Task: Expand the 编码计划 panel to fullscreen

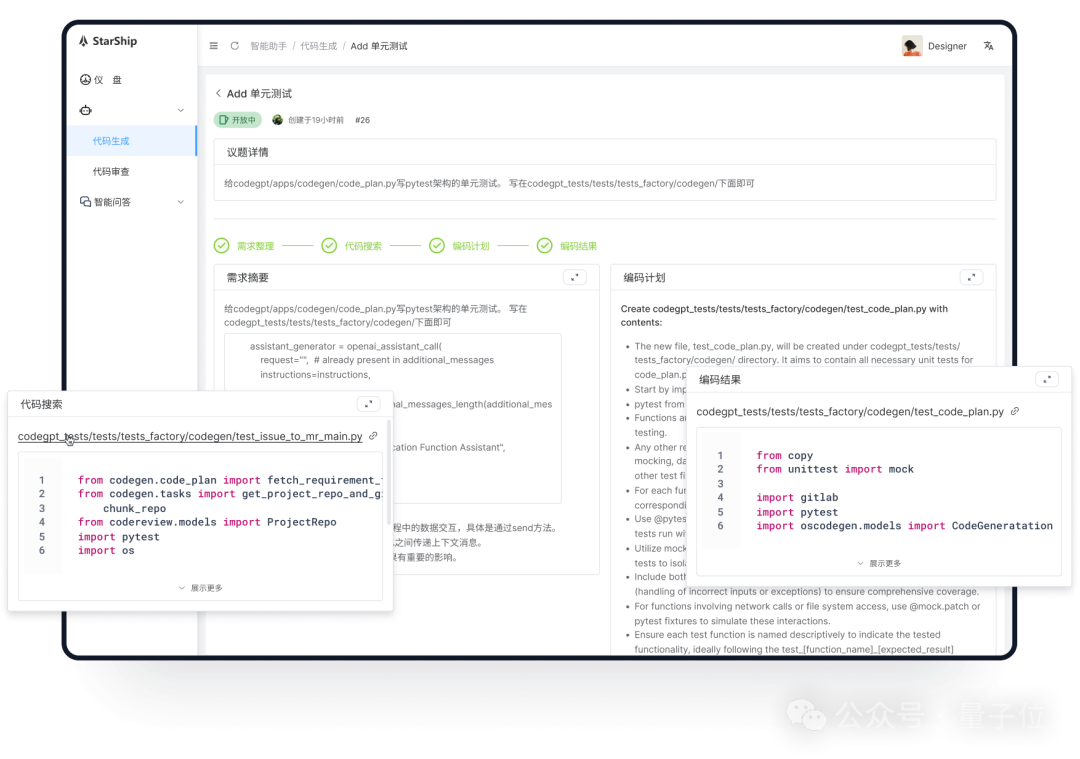Action: tap(971, 277)
